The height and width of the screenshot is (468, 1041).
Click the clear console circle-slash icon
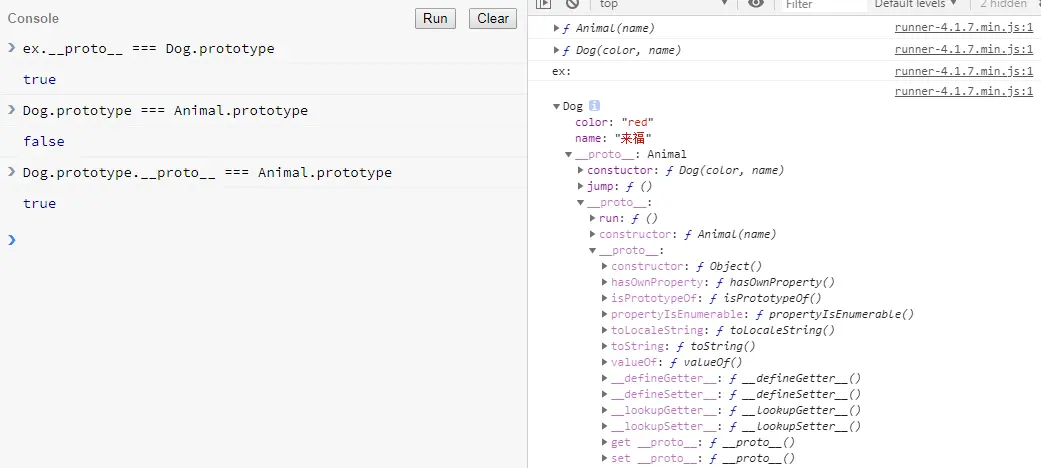click(x=572, y=3)
